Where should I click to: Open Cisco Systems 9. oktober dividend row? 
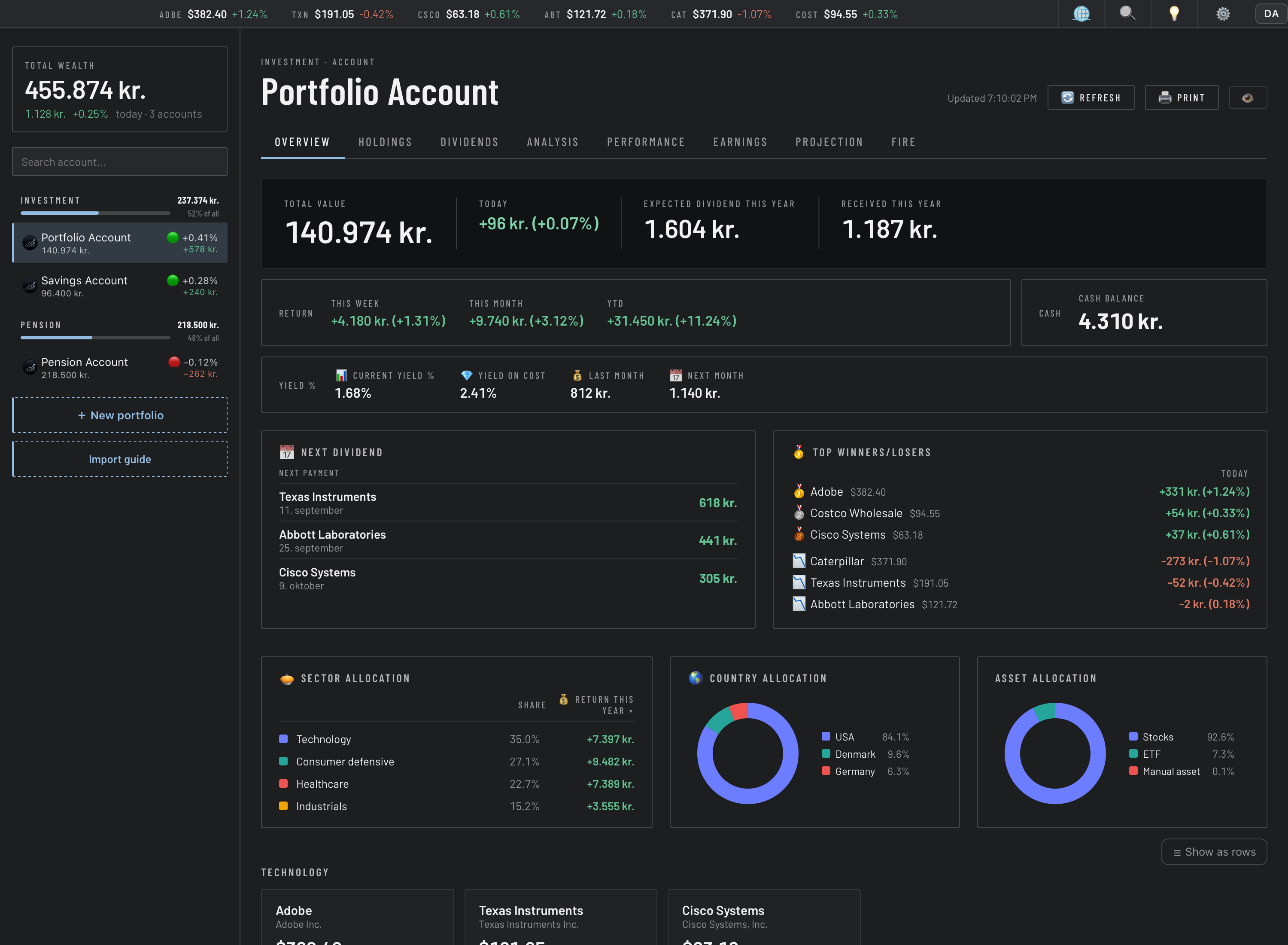(x=507, y=578)
